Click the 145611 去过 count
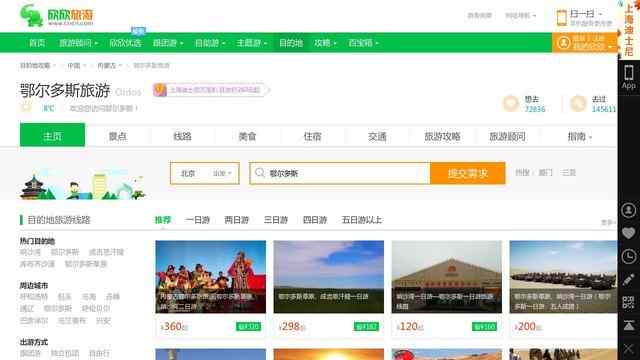The height and width of the screenshot is (360, 640). pyautogui.click(x=604, y=109)
